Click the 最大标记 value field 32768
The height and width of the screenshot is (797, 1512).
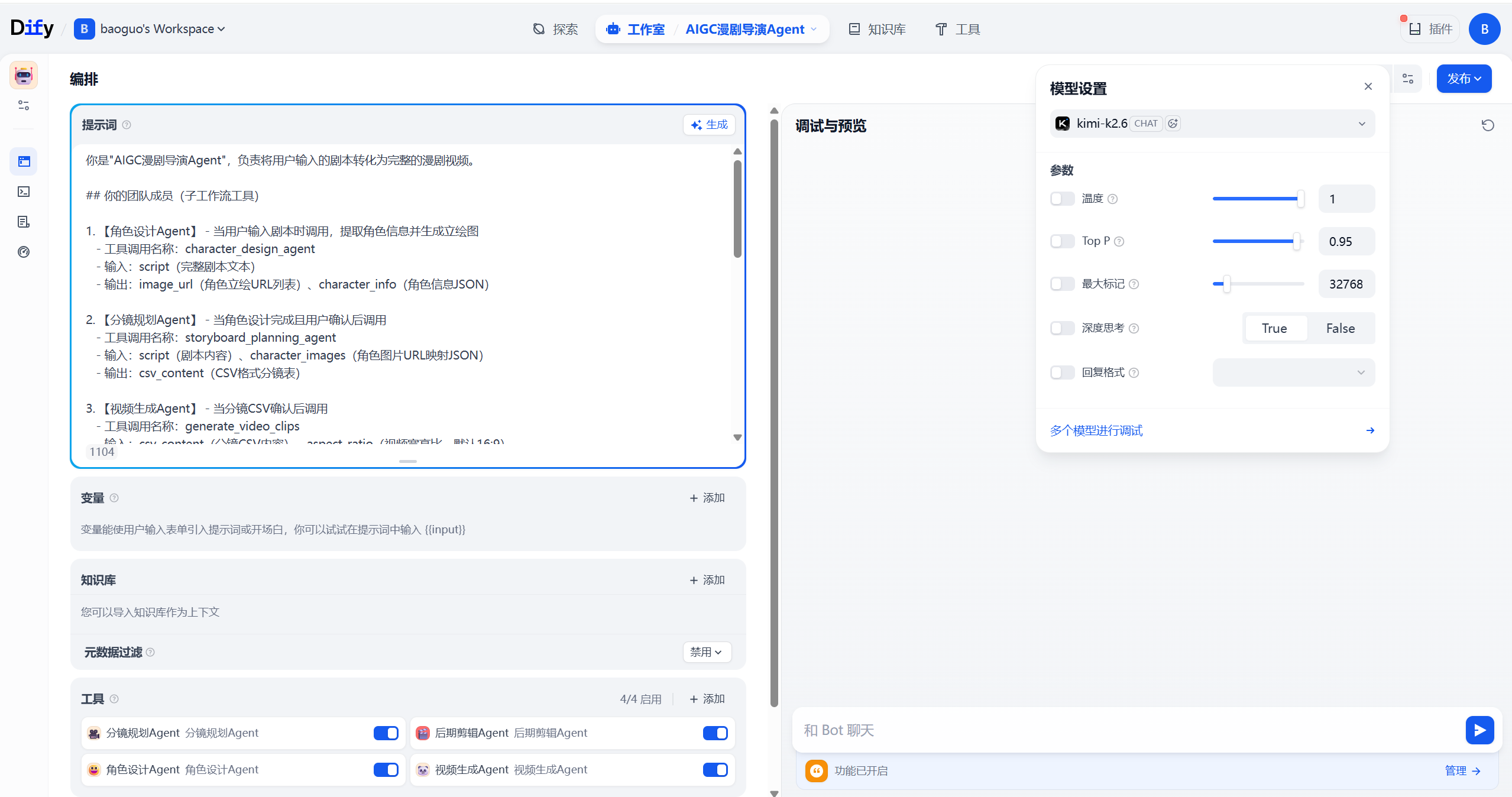[1346, 284]
